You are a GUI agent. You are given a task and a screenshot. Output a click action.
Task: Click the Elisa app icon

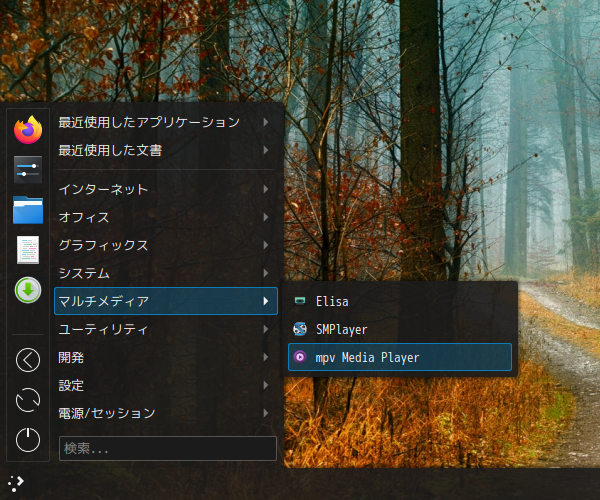[300, 301]
